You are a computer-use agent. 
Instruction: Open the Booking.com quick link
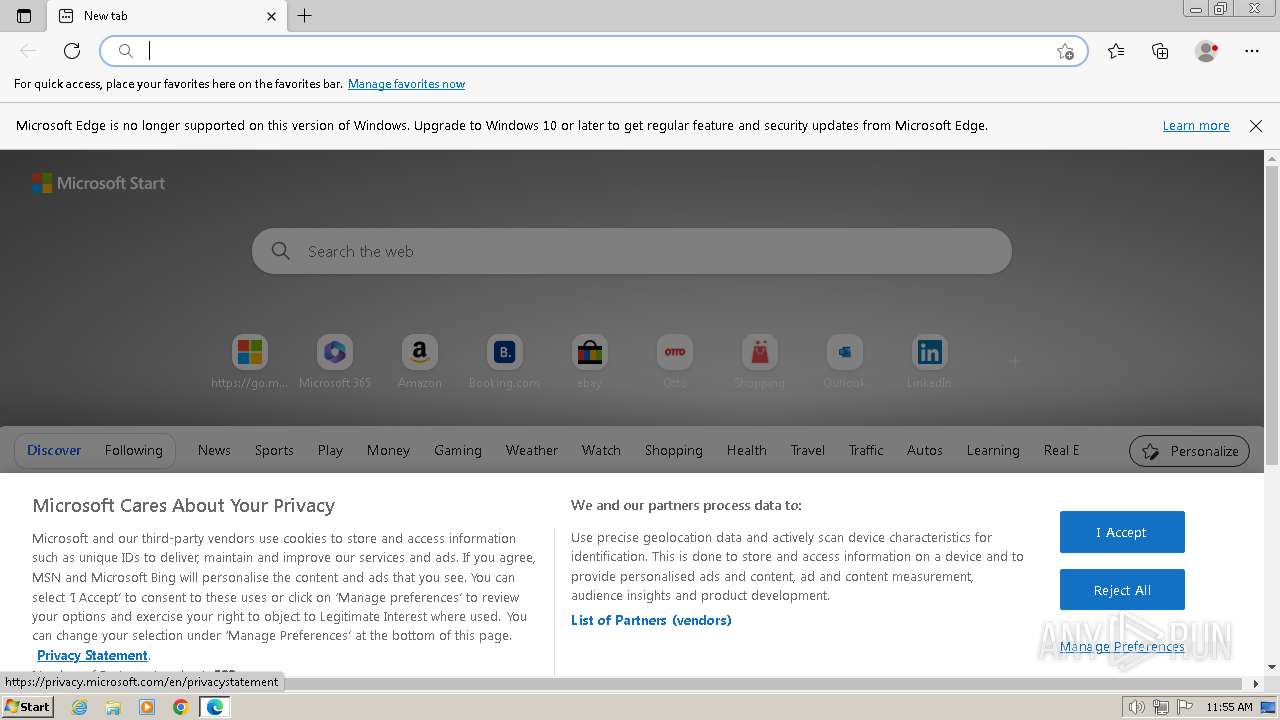504,362
